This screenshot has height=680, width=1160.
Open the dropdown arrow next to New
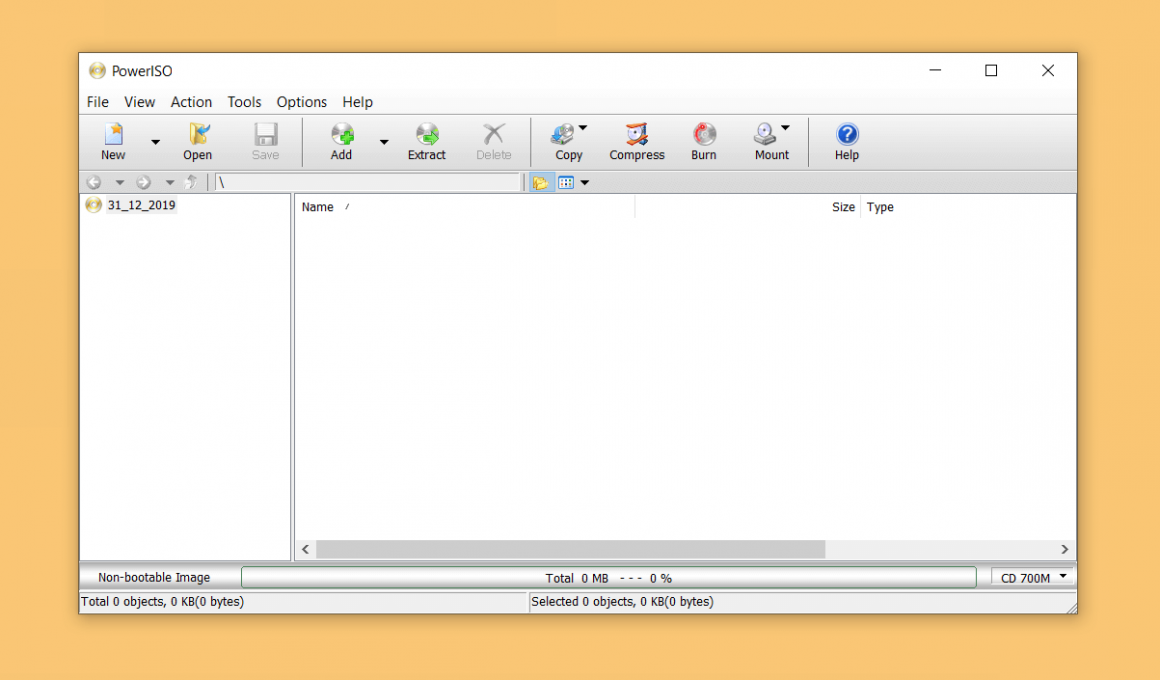click(x=155, y=142)
